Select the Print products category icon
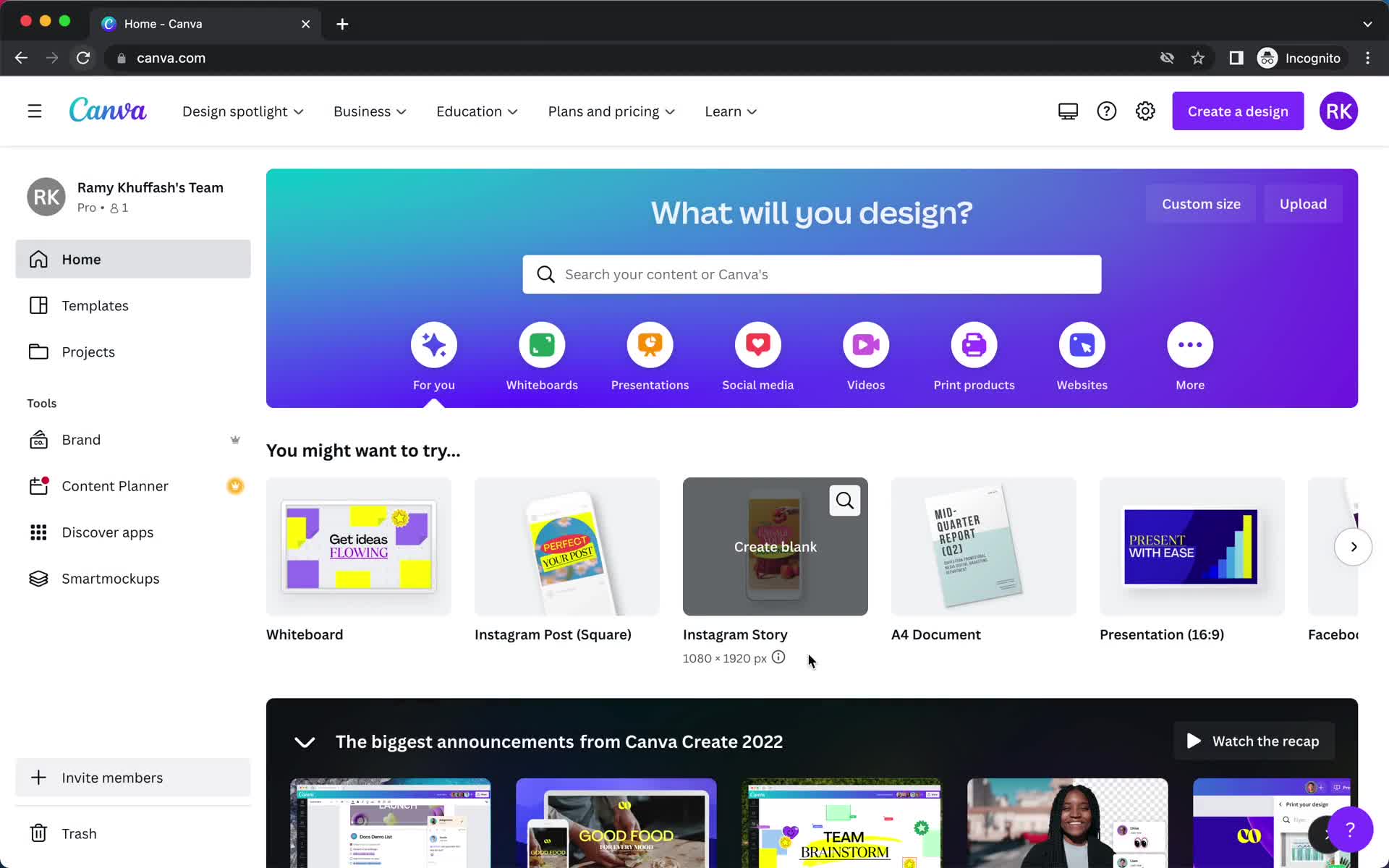1389x868 pixels. [974, 345]
